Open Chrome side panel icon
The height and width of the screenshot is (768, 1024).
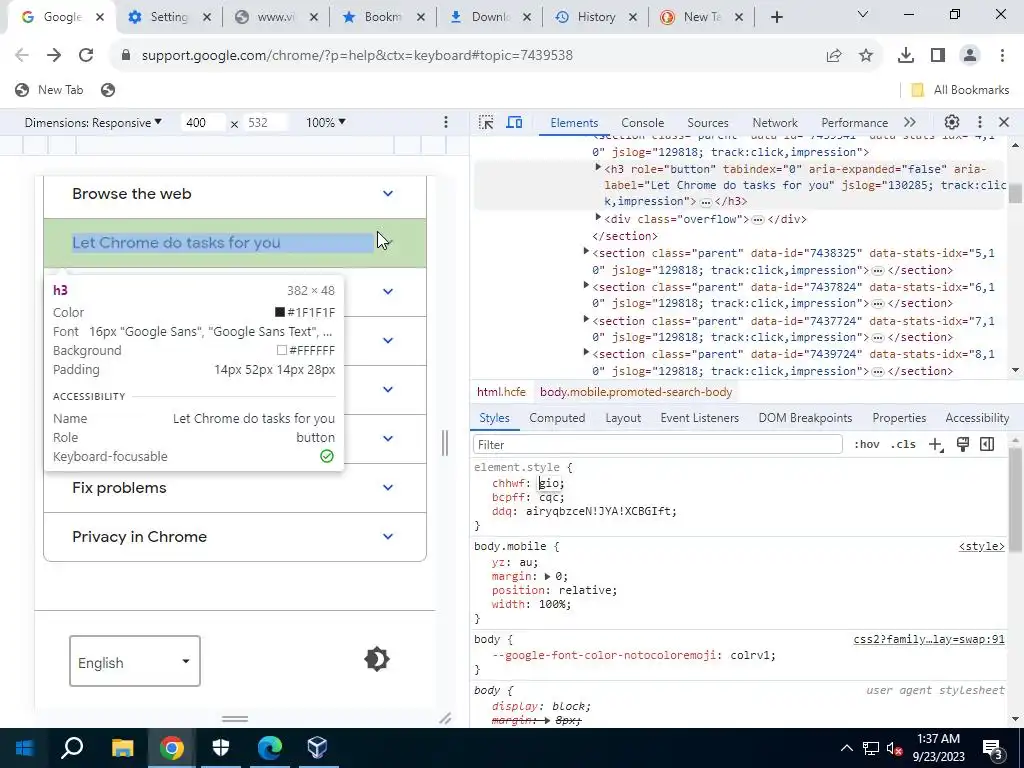tap(938, 56)
